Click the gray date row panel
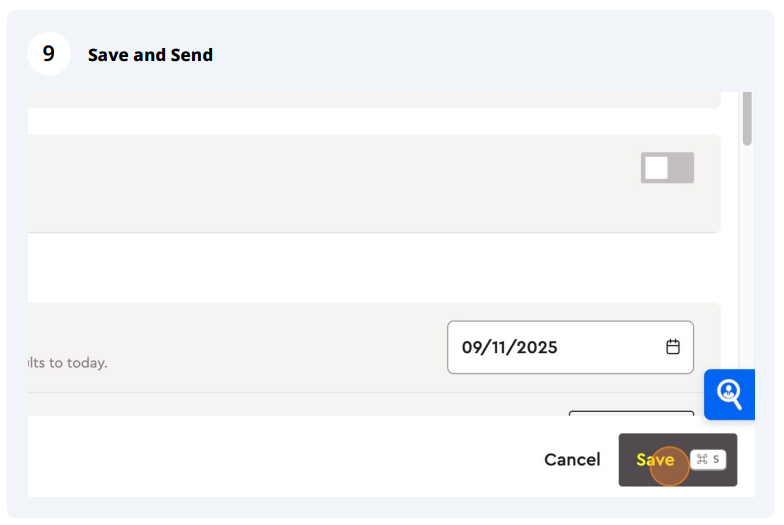 pyautogui.click(x=374, y=347)
